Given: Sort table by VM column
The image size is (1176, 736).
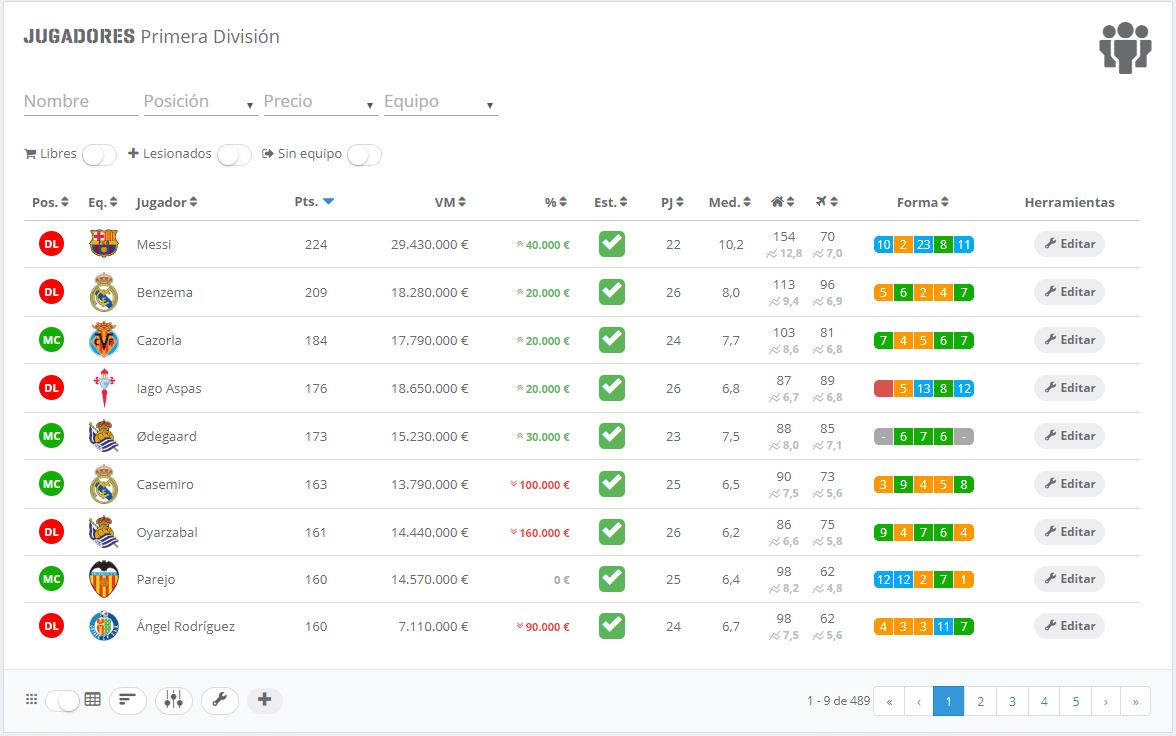Looking at the screenshot, I should click(450, 203).
